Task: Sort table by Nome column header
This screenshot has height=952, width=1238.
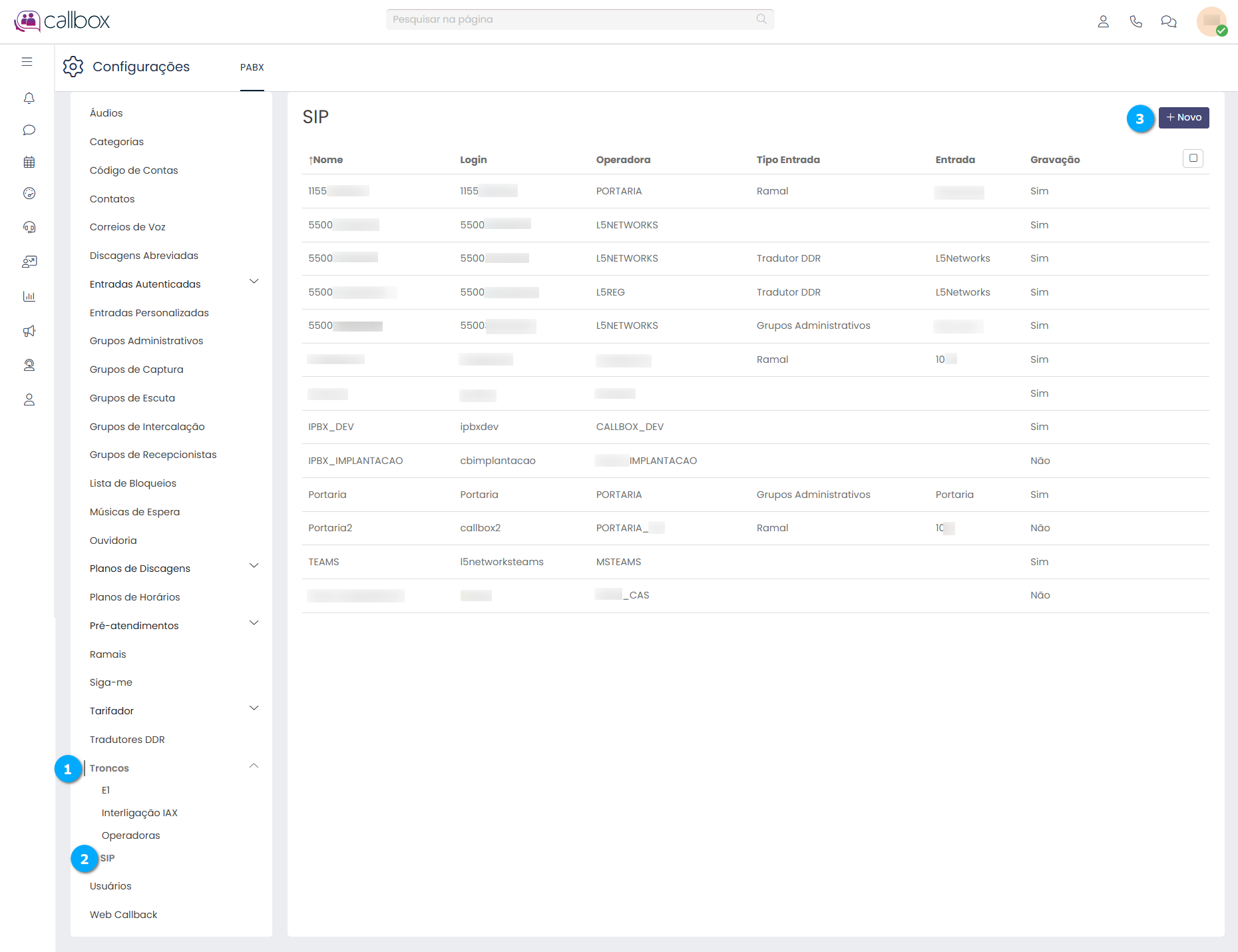Action: (326, 160)
